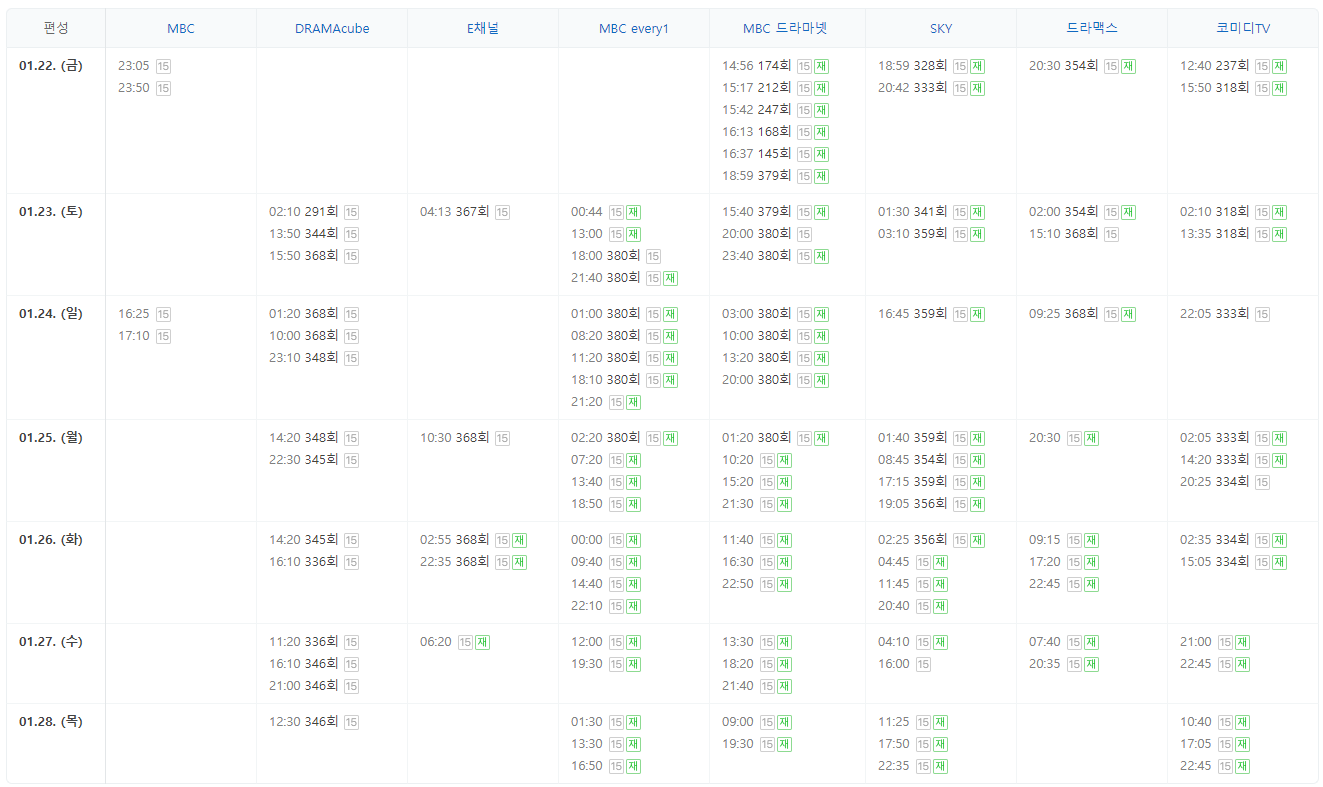The height and width of the screenshot is (787, 1323).
Task: Open the 드라맥스 channel link
Action: point(1092,29)
